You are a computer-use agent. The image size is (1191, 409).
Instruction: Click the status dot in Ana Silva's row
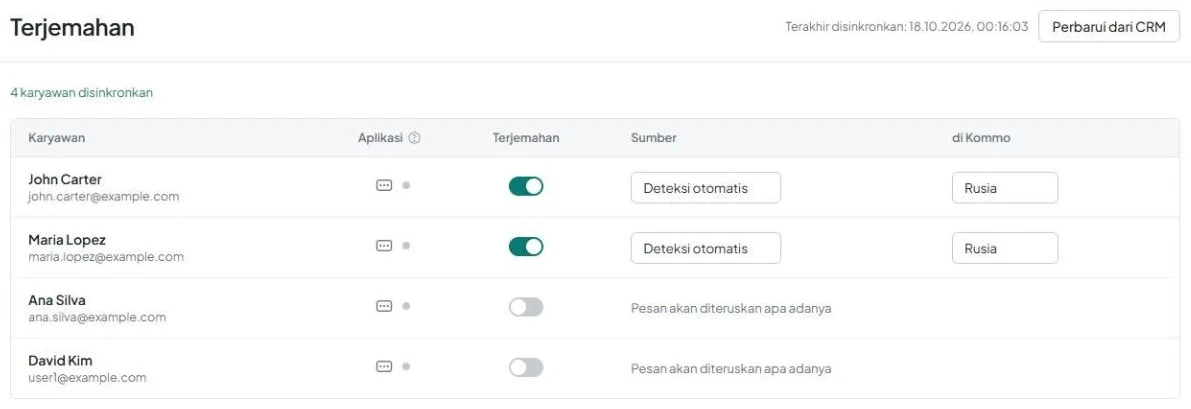tap(406, 306)
